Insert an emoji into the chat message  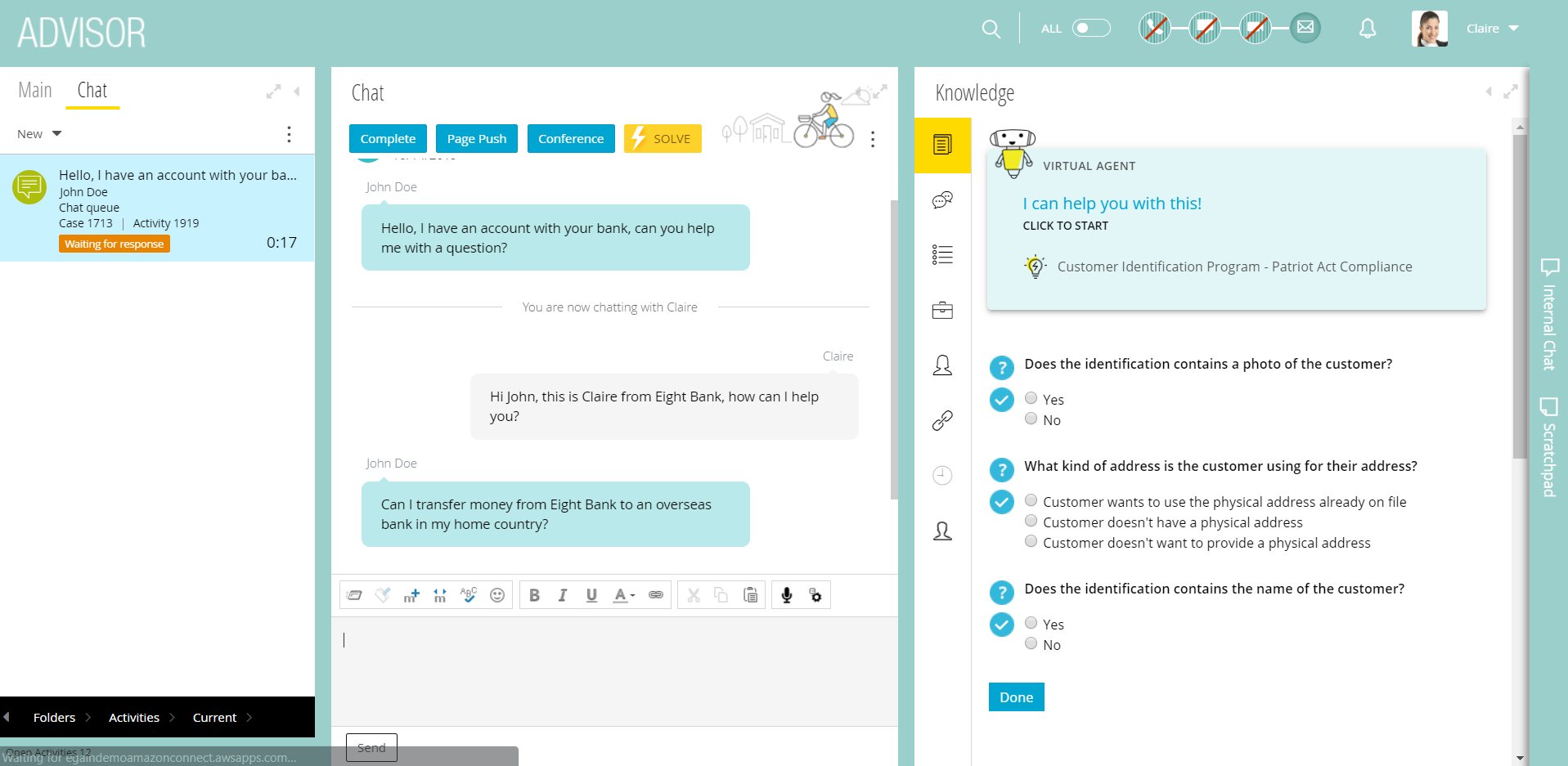click(x=497, y=595)
